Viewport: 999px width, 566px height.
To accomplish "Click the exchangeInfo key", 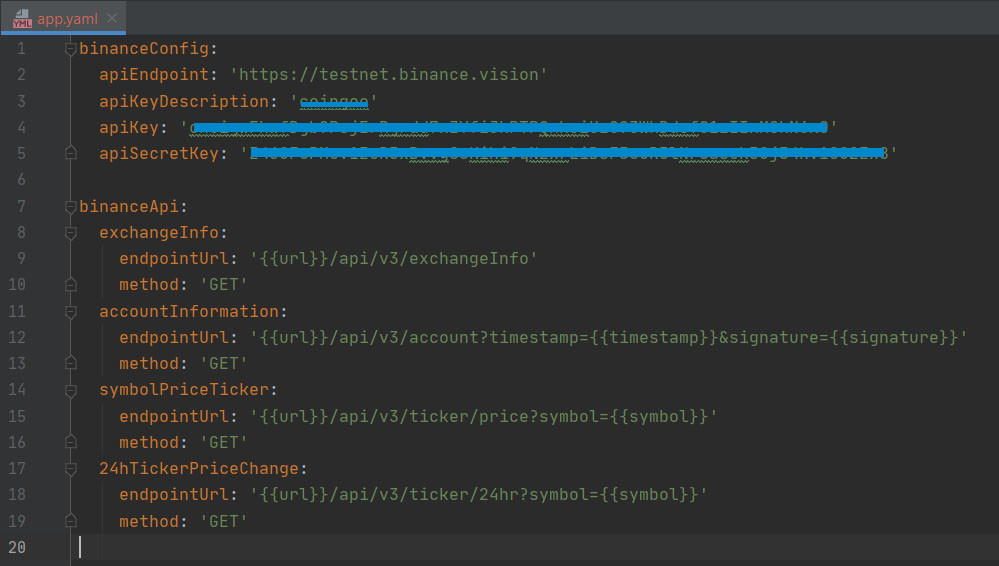I will coord(159,233).
